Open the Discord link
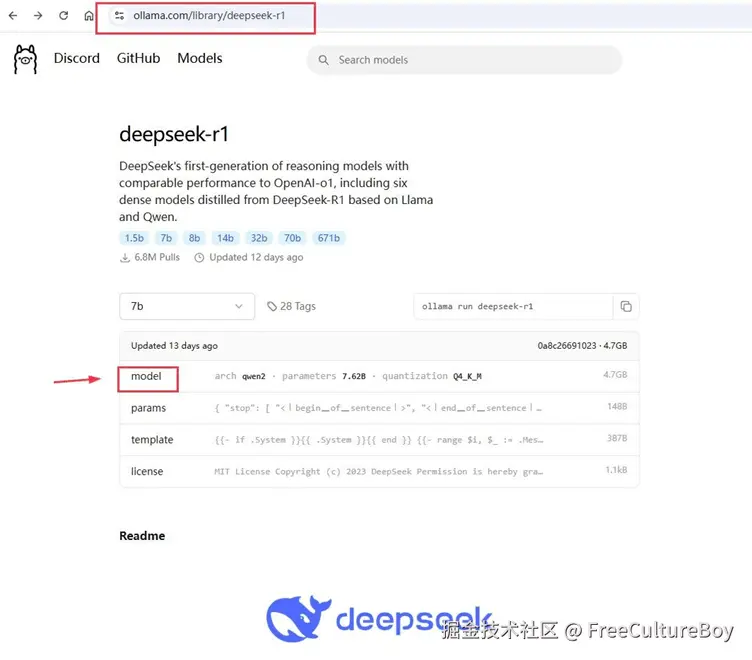This screenshot has width=752, height=660. coord(77,59)
